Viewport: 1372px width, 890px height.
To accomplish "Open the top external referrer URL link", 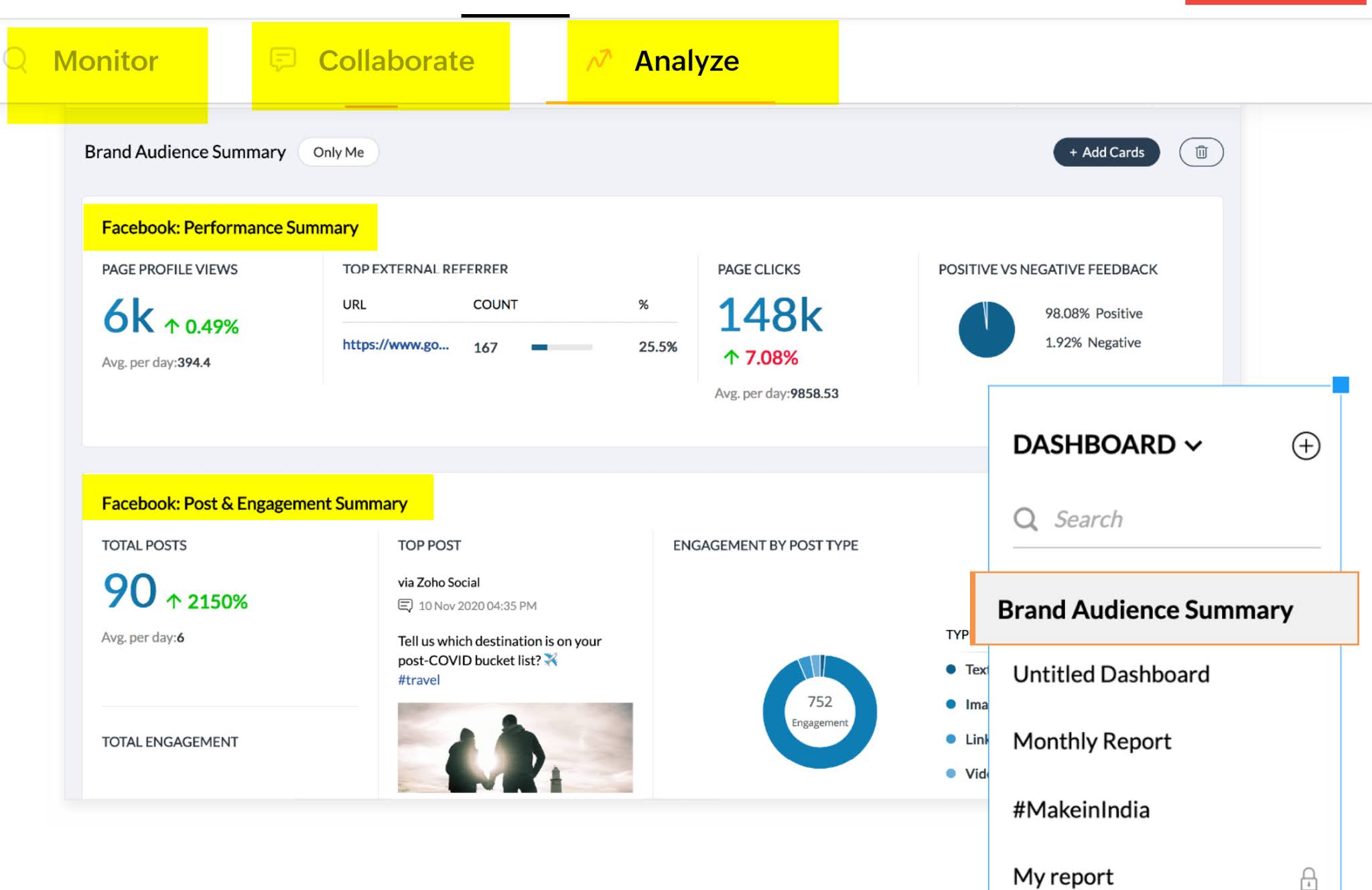I will point(395,345).
